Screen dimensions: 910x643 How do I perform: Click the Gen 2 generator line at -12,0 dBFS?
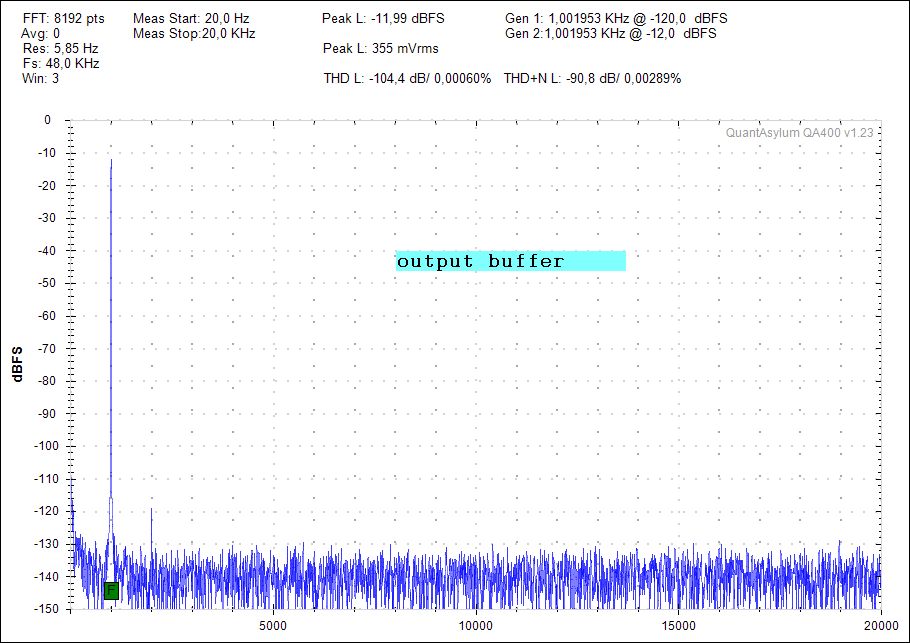click(x=611, y=34)
